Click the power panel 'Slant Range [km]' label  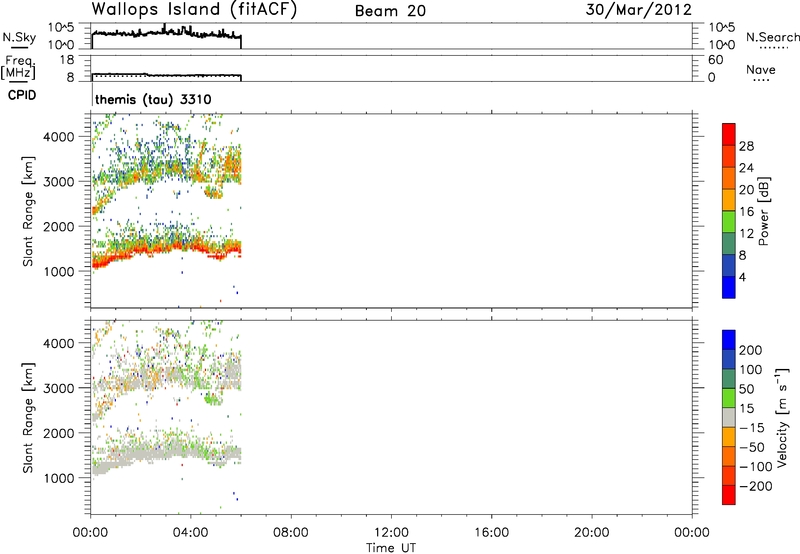(x=28, y=211)
